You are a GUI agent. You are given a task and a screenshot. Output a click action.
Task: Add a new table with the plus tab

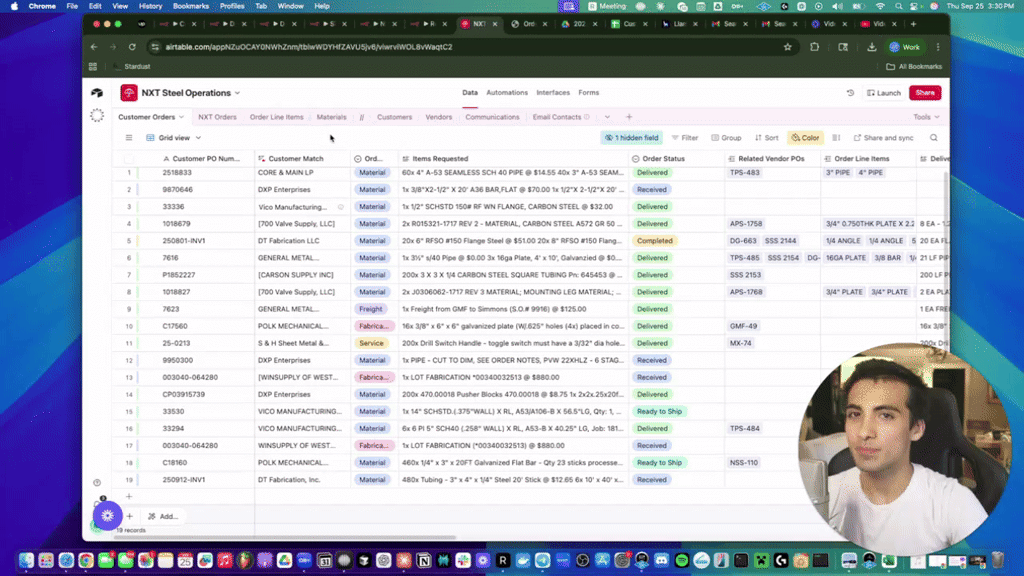coord(629,117)
